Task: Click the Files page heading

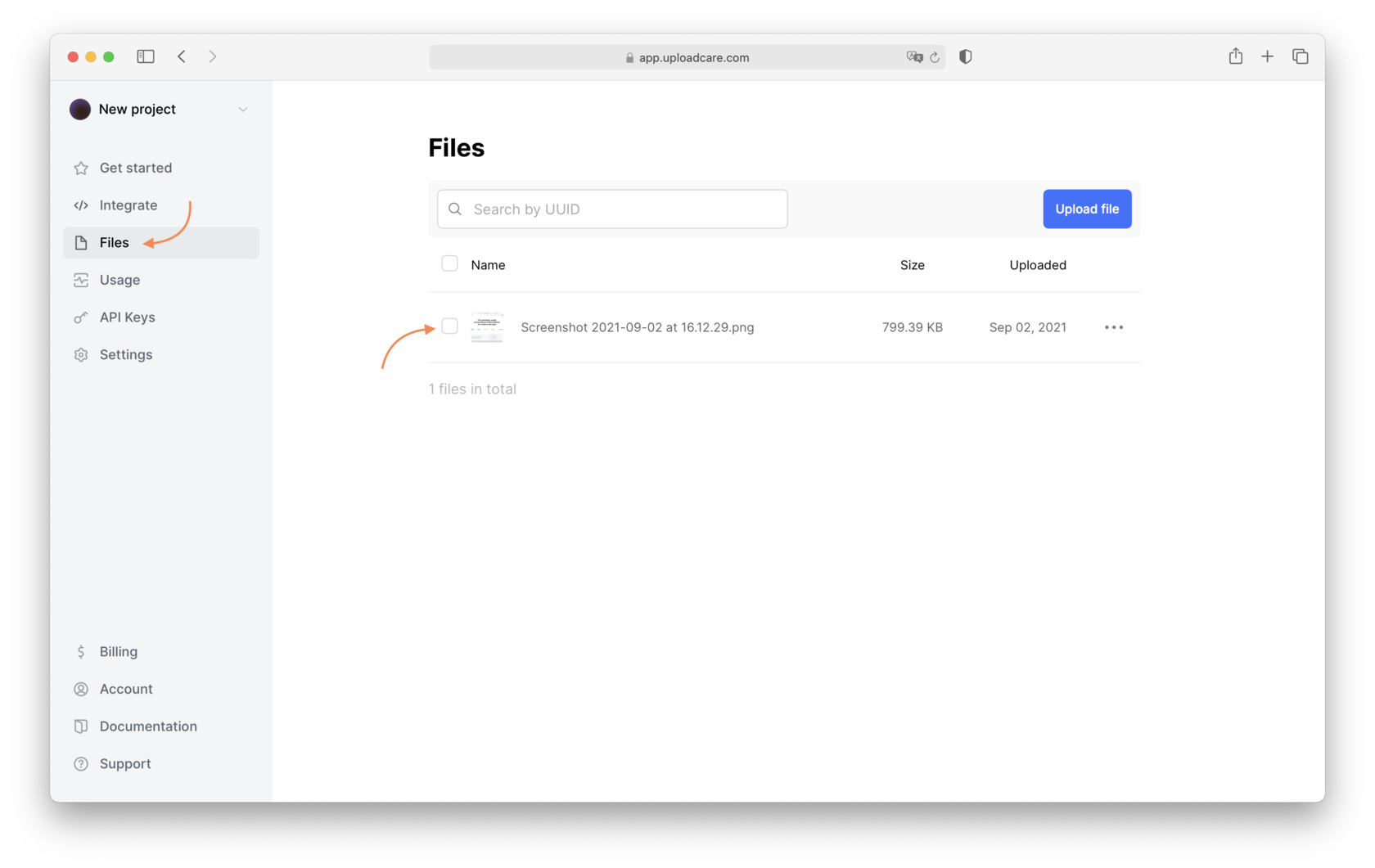Action: pyautogui.click(x=457, y=148)
